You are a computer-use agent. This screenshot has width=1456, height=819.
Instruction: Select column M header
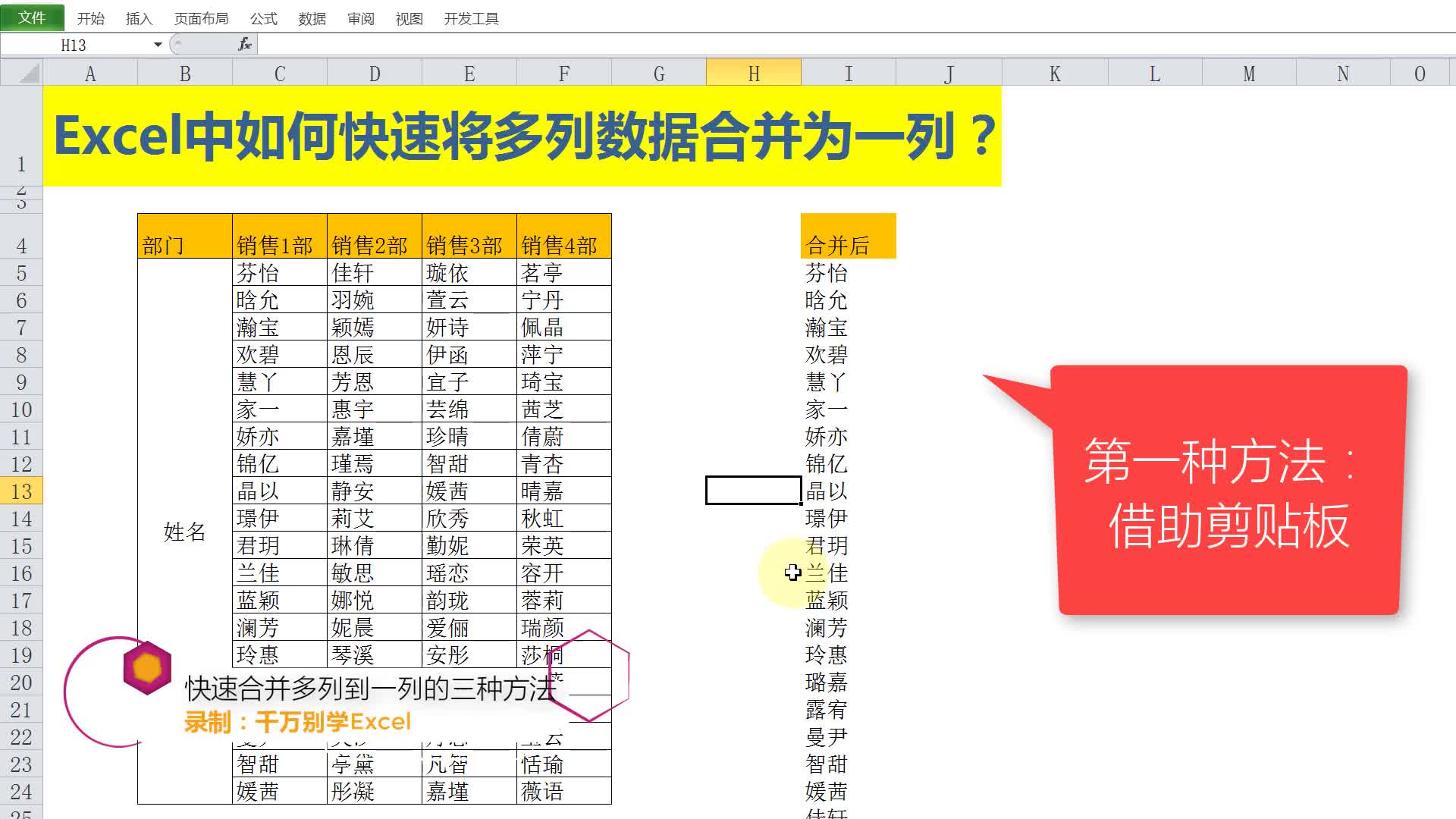pos(1249,74)
